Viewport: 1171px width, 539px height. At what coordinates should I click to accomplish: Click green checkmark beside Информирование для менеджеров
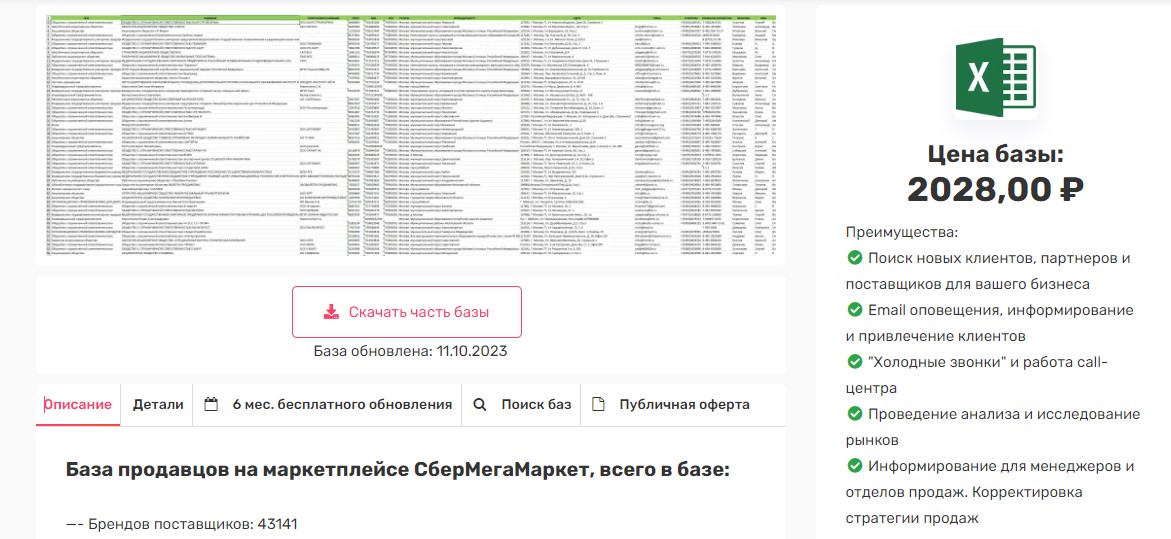855,466
